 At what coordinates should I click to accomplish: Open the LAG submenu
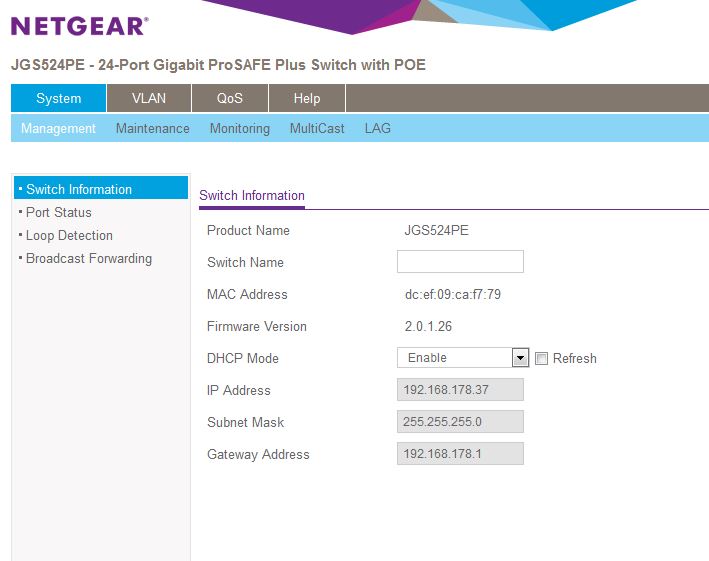coord(378,128)
